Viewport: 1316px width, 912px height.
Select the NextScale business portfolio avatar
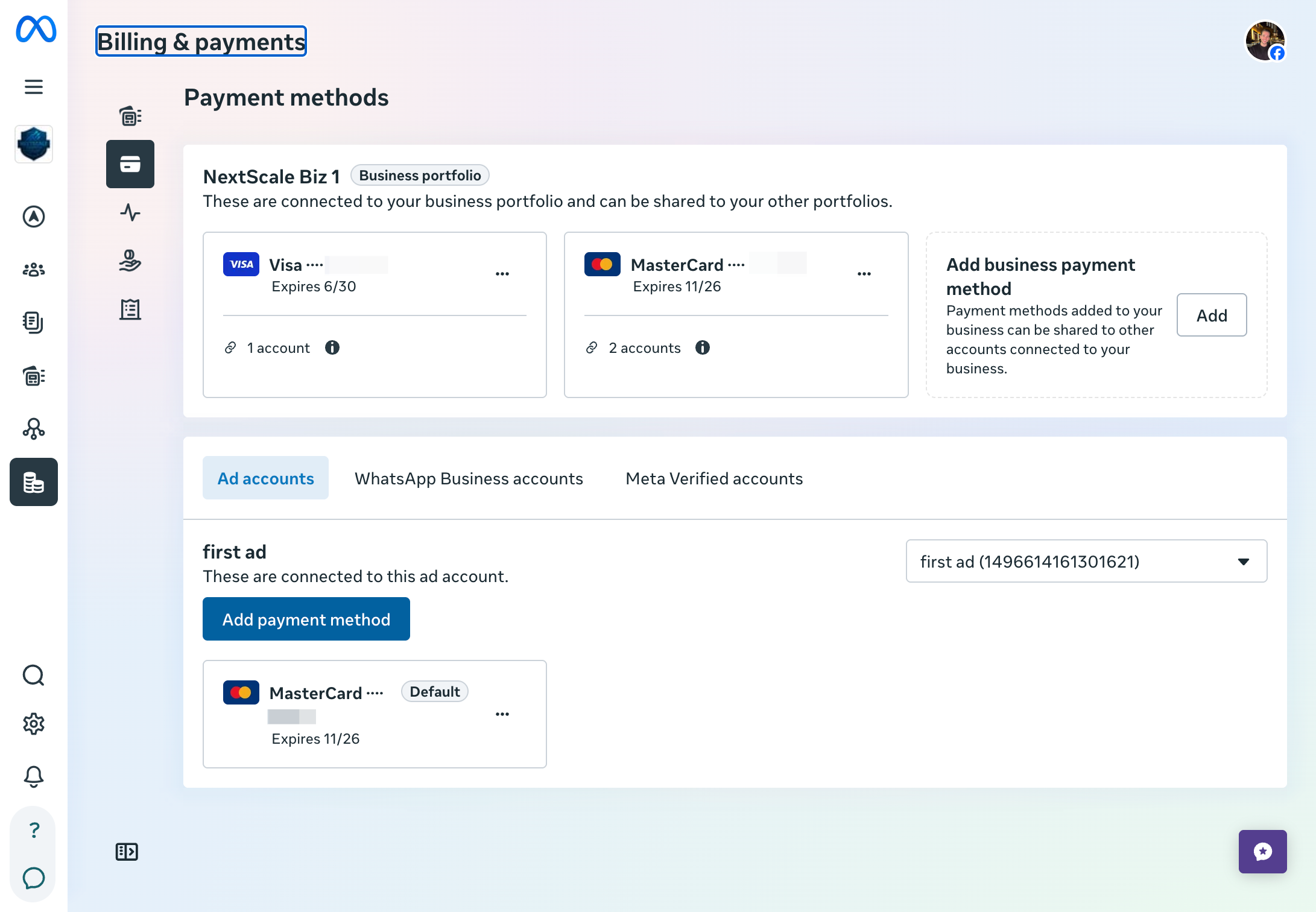(x=34, y=144)
